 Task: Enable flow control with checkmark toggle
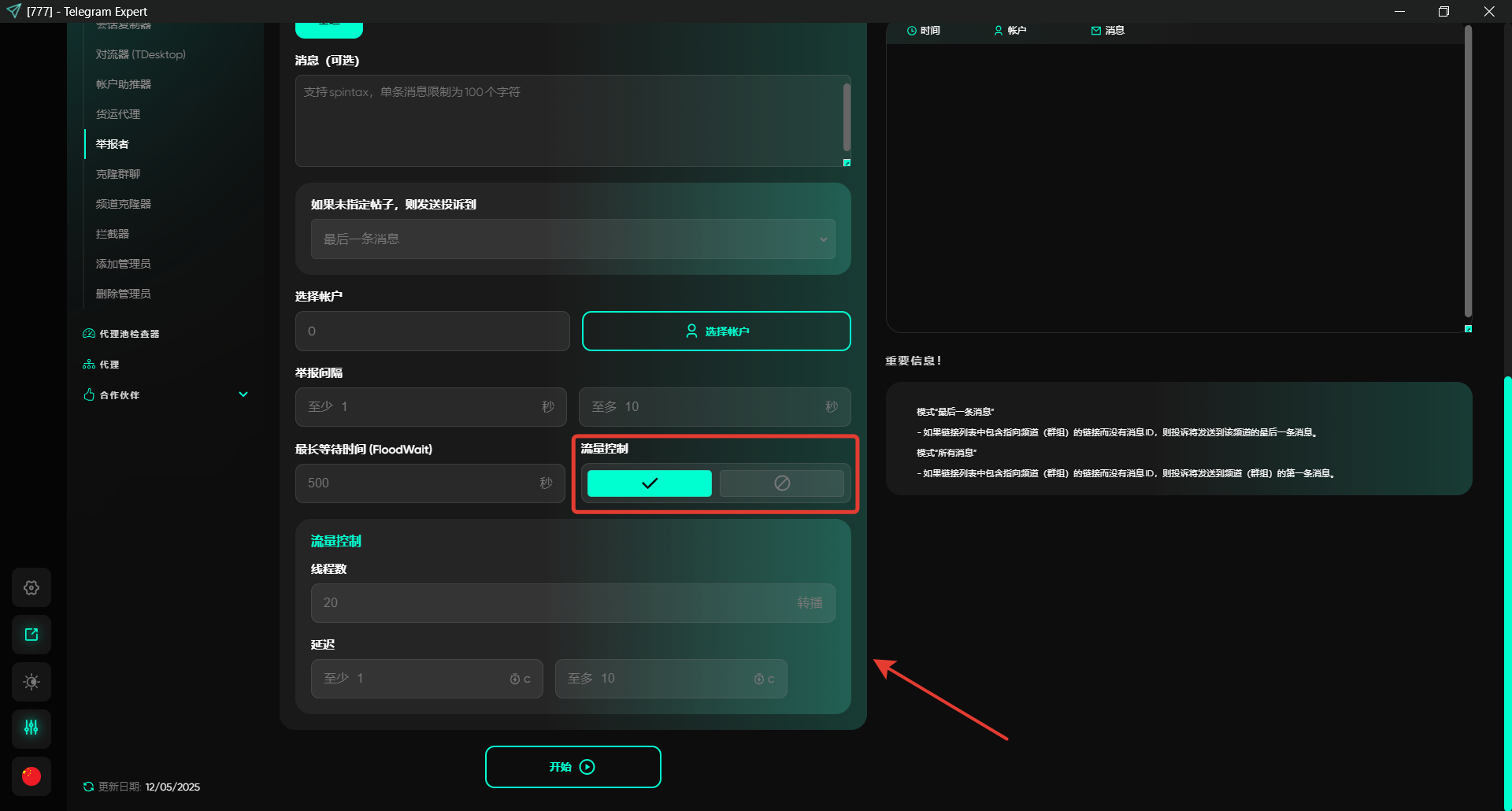point(649,483)
